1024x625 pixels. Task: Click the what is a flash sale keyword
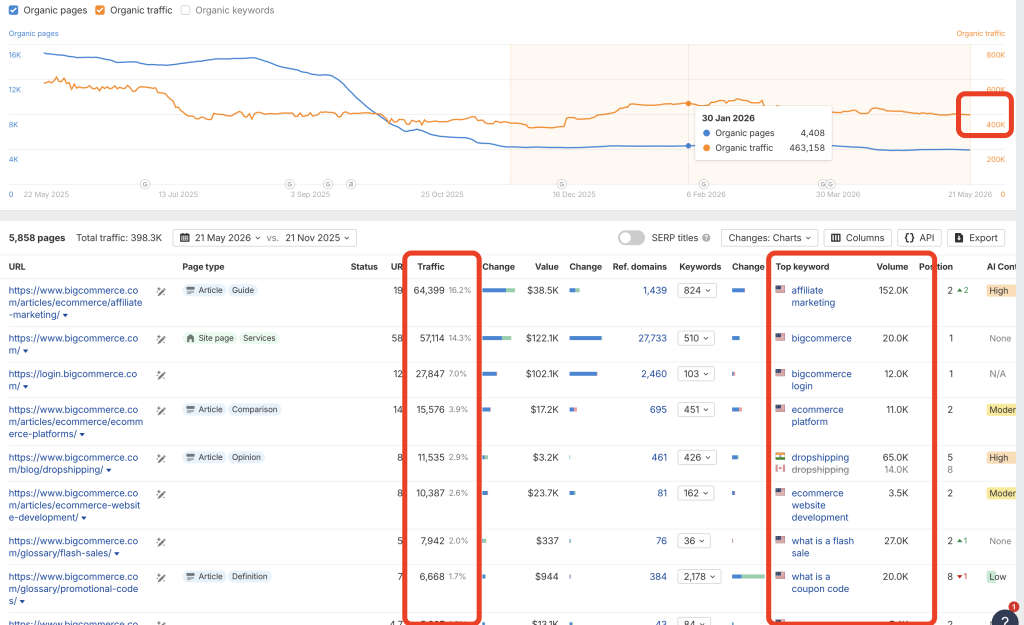coord(822,547)
